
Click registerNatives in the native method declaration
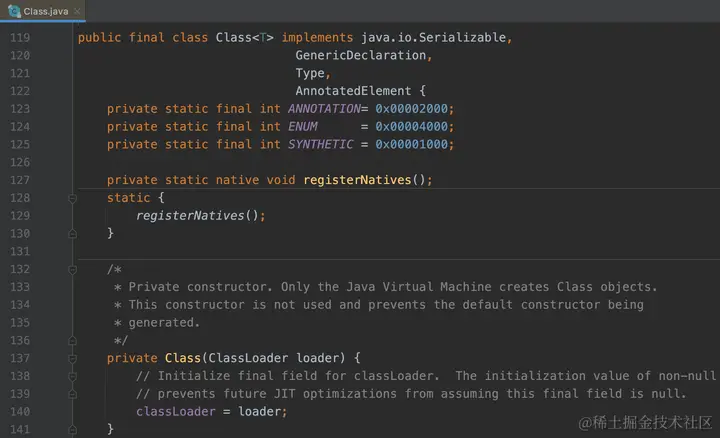[x=357, y=180]
